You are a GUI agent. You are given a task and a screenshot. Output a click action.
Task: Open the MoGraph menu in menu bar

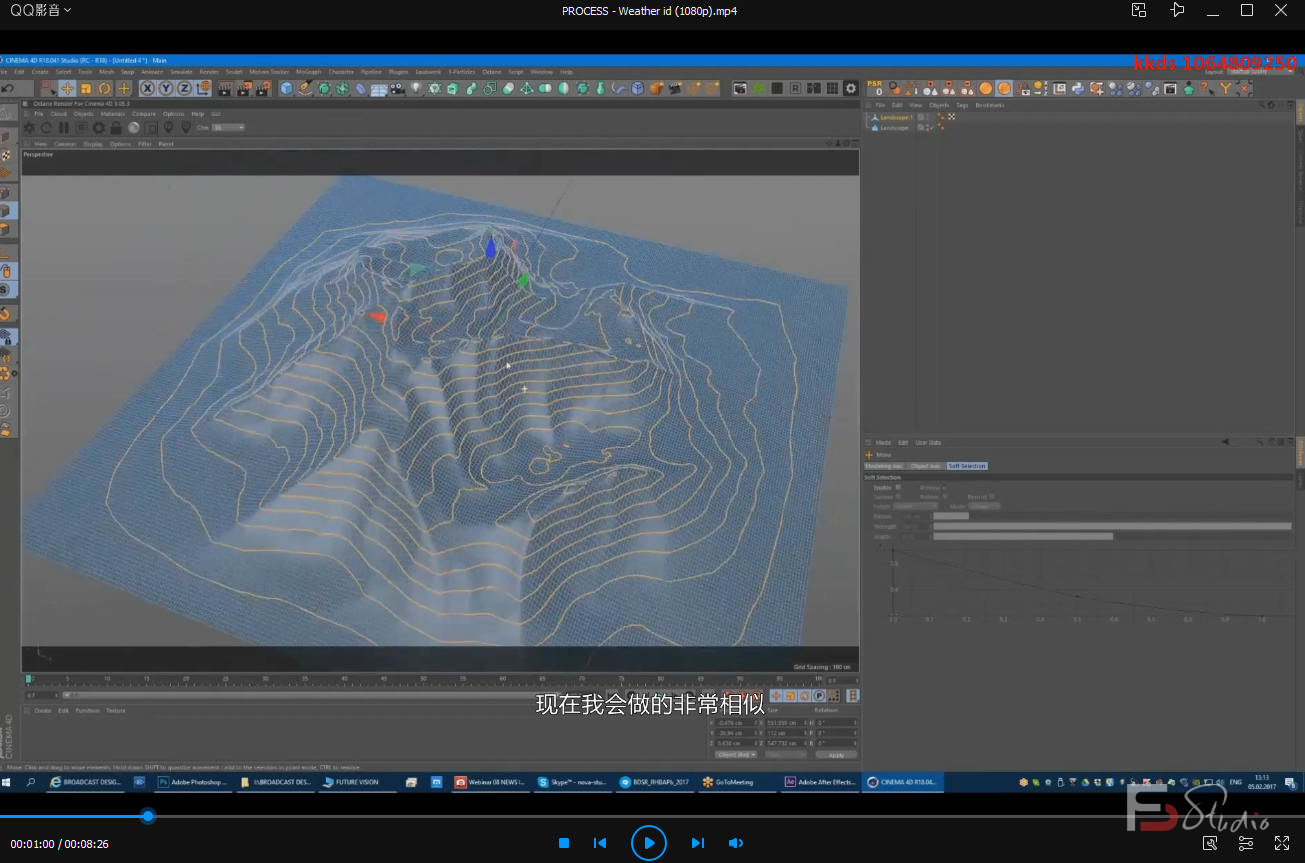tap(308, 72)
